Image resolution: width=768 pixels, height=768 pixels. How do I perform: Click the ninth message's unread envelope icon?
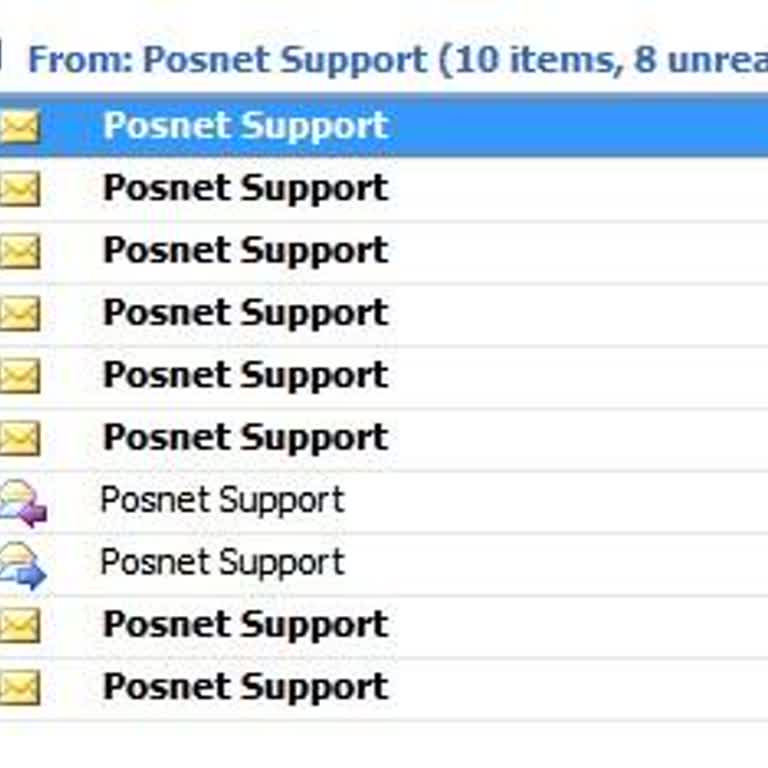click(20, 626)
